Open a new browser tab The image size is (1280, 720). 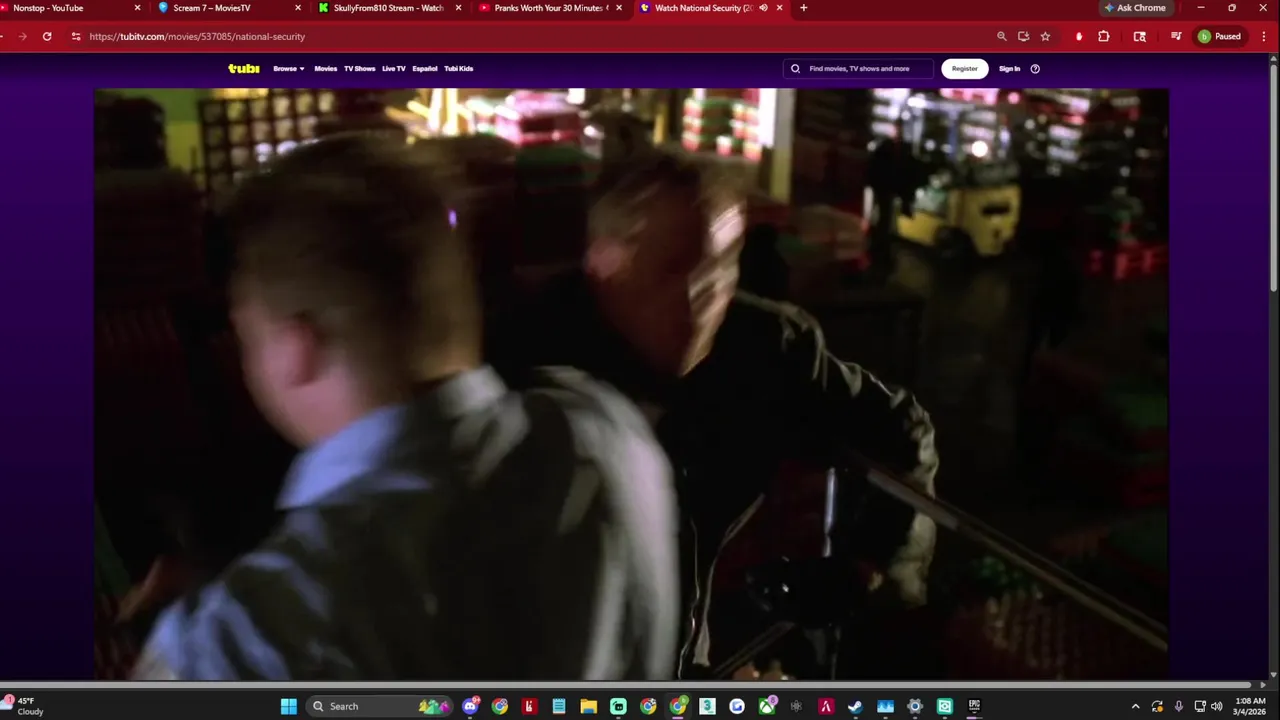click(x=803, y=8)
